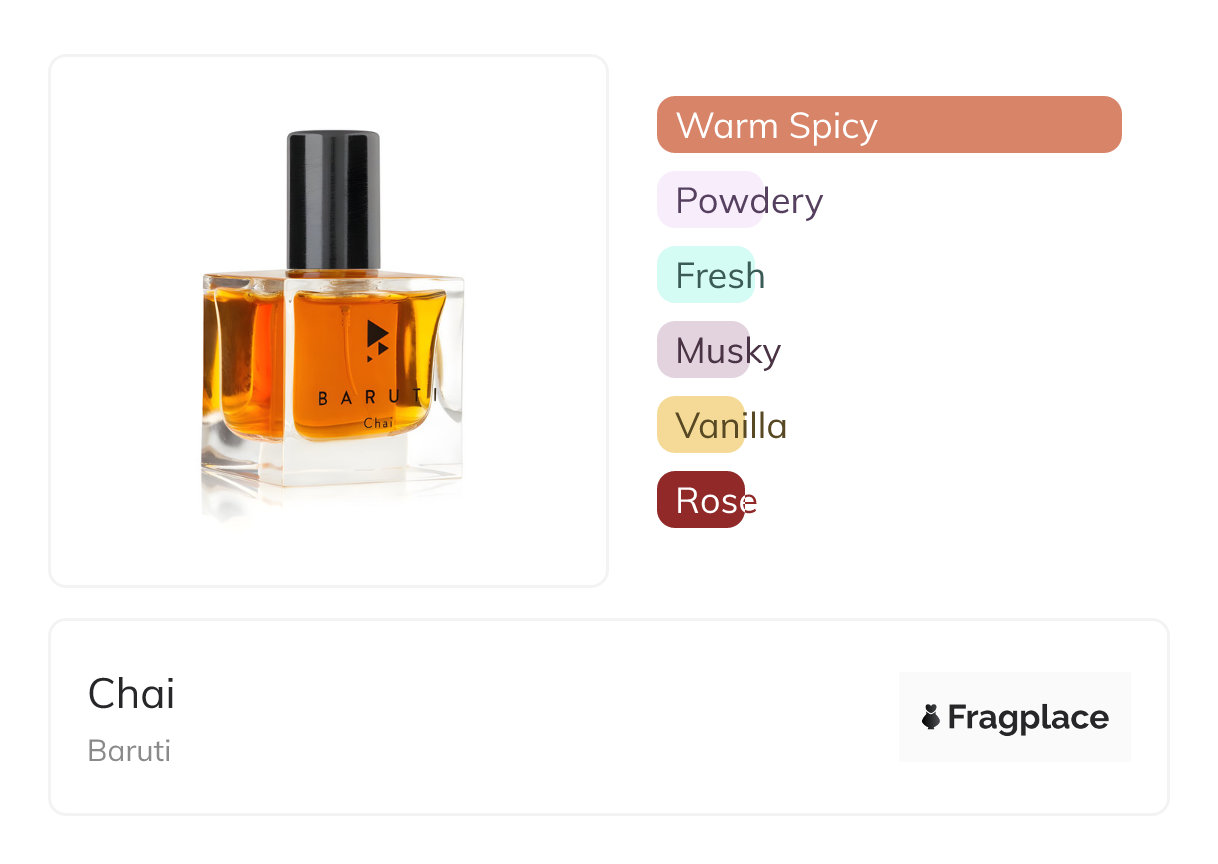Click the Fragplace wordmark text
The image size is (1218, 864).
click(1028, 718)
